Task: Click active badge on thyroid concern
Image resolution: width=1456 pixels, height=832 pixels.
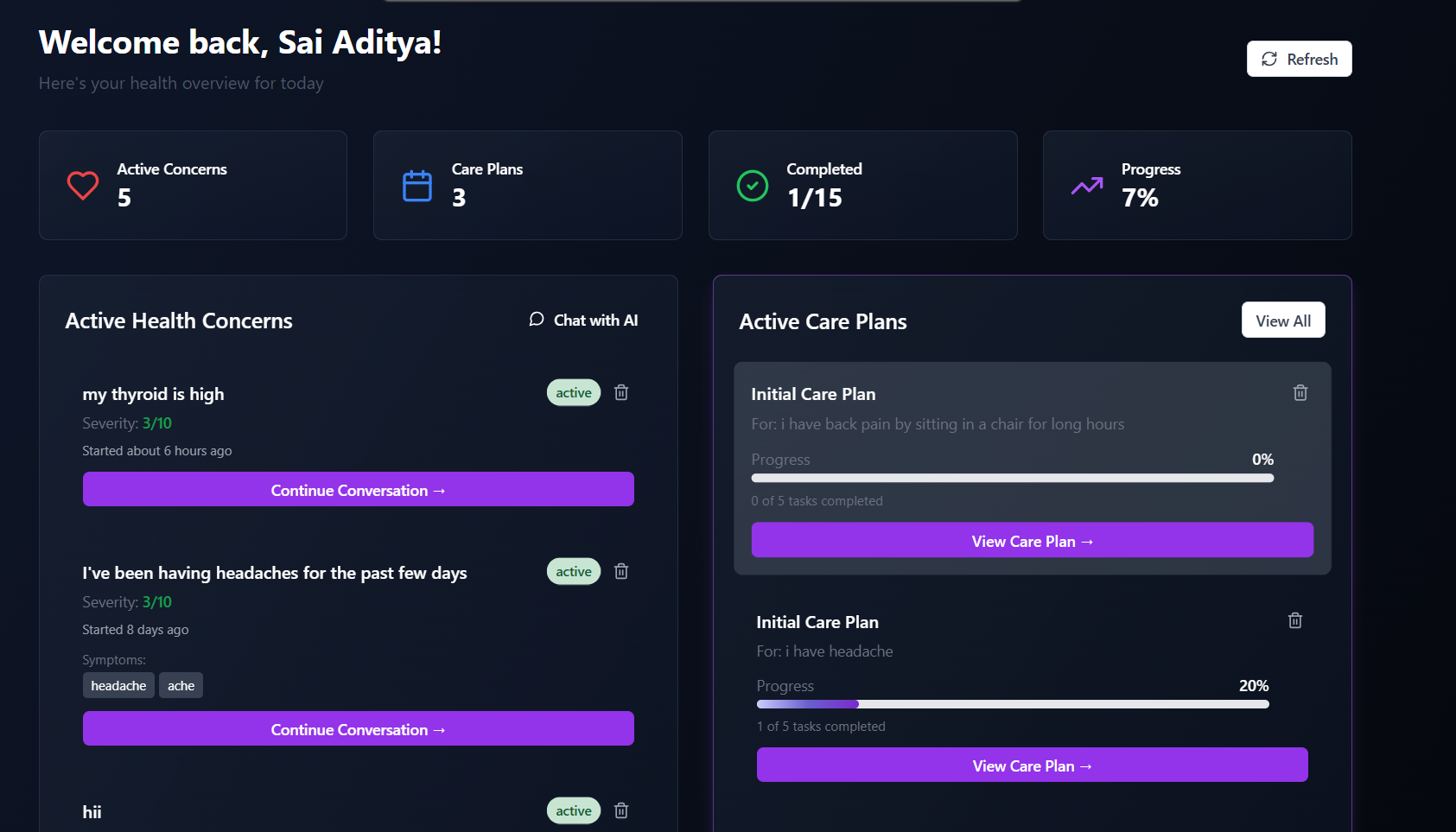Action: click(x=574, y=393)
